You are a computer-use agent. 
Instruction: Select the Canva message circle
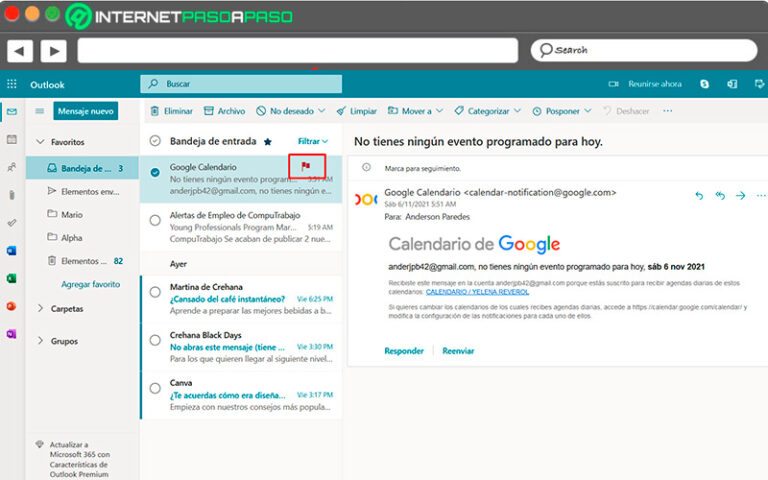155,388
